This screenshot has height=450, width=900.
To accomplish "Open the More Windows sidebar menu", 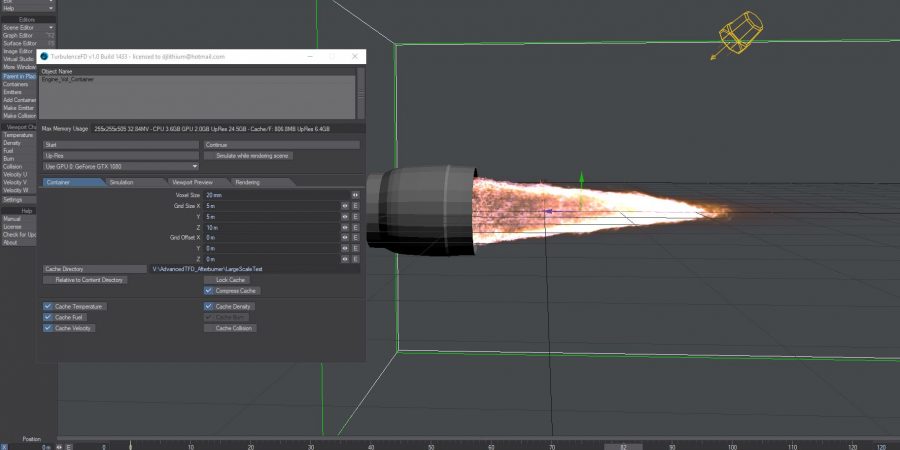I will pos(19,67).
